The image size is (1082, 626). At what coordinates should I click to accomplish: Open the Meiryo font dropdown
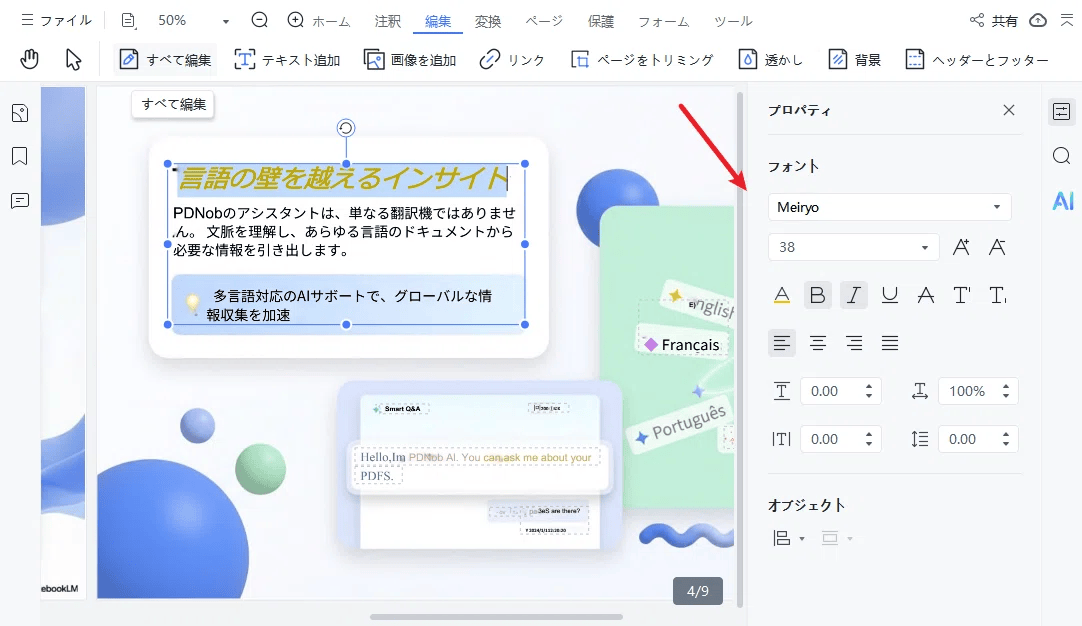(888, 207)
